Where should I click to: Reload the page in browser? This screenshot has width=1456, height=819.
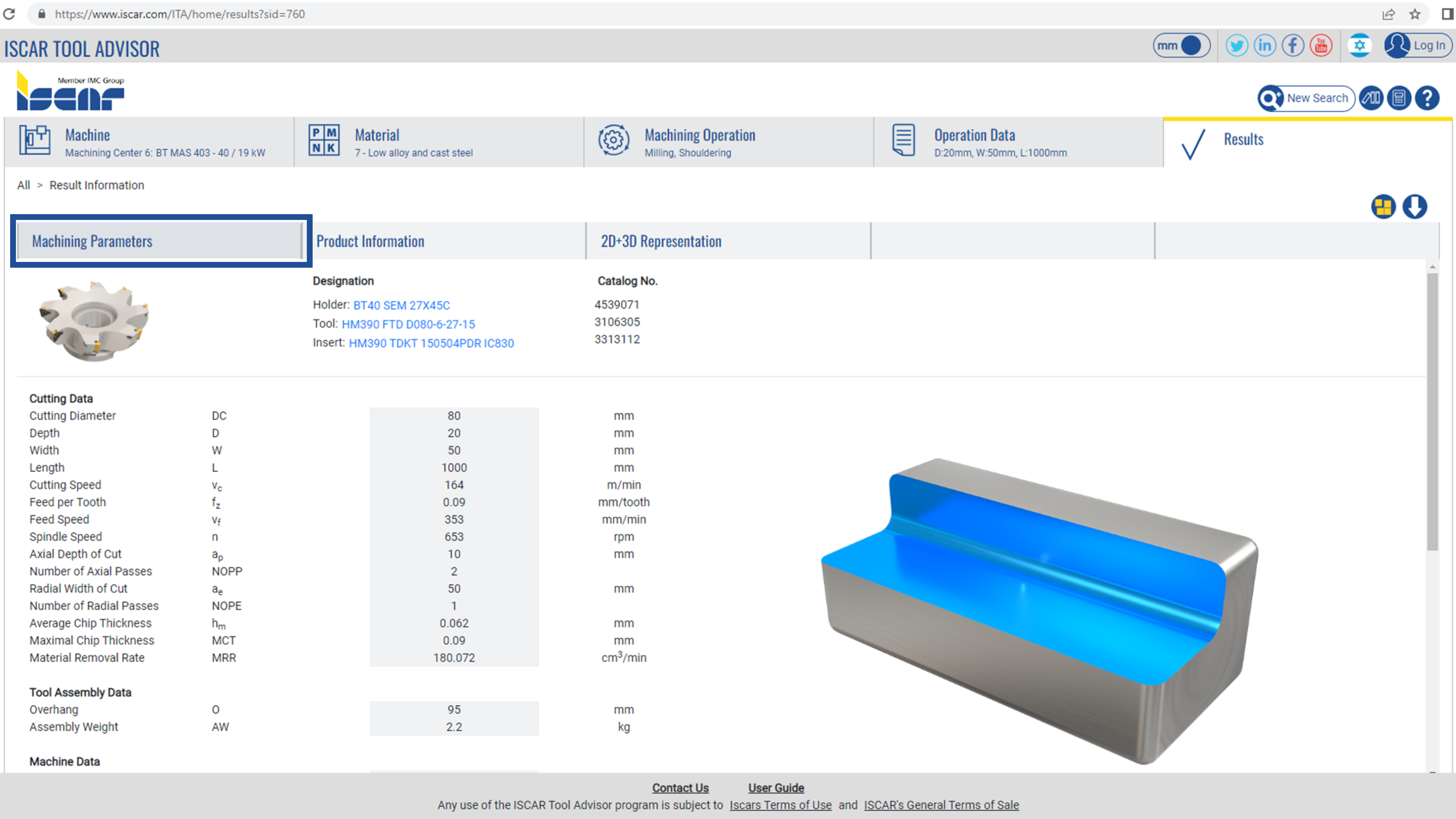coord(10,14)
